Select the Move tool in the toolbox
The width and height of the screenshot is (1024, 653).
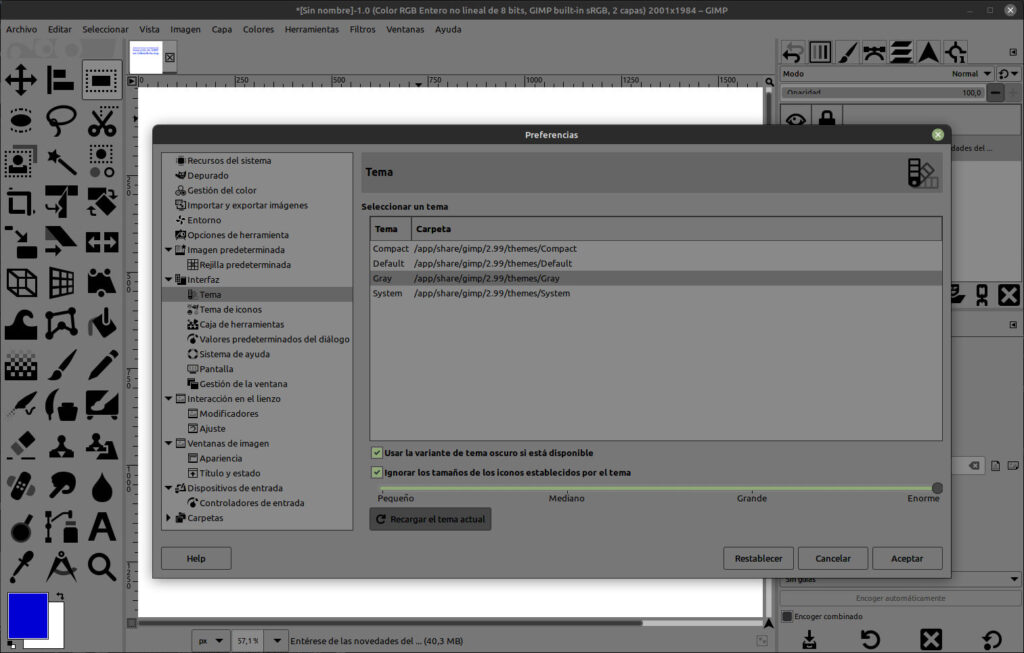tap(21, 80)
